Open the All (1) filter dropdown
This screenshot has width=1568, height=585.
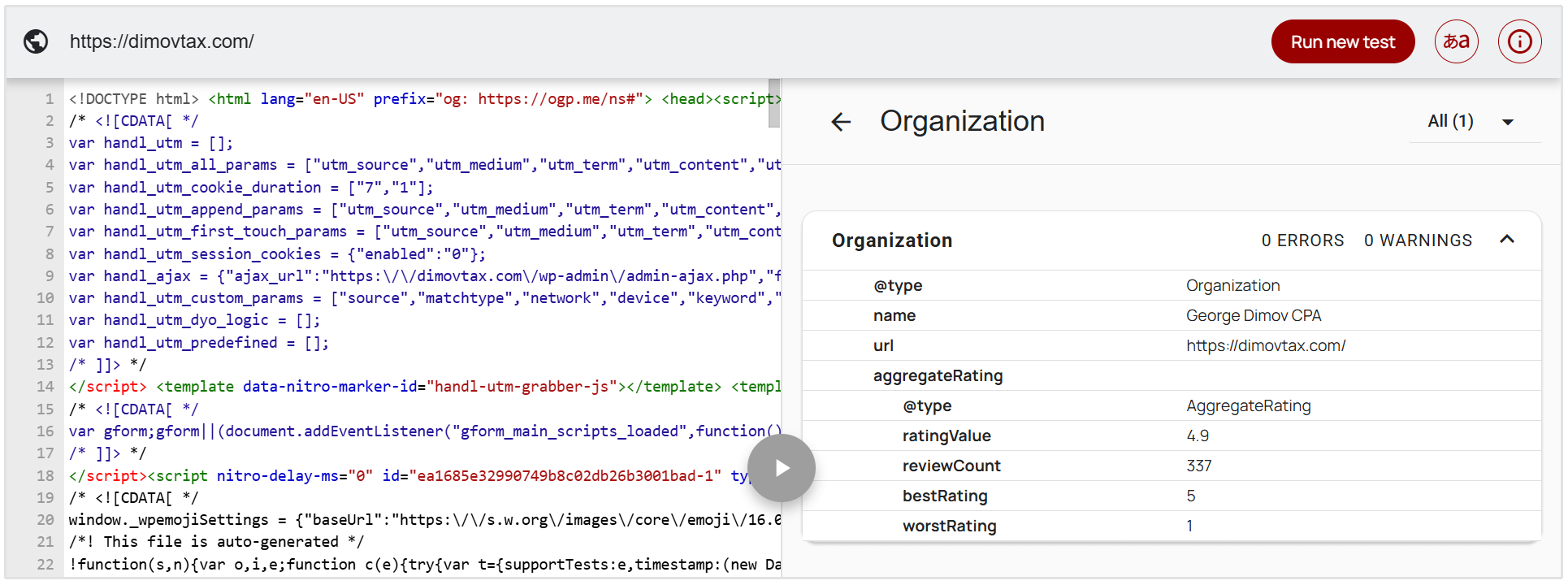[1471, 122]
